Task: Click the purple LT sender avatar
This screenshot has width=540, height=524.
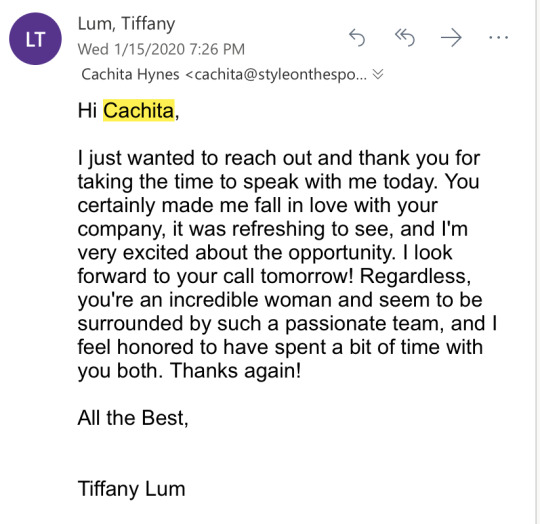Action: click(35, 39)
